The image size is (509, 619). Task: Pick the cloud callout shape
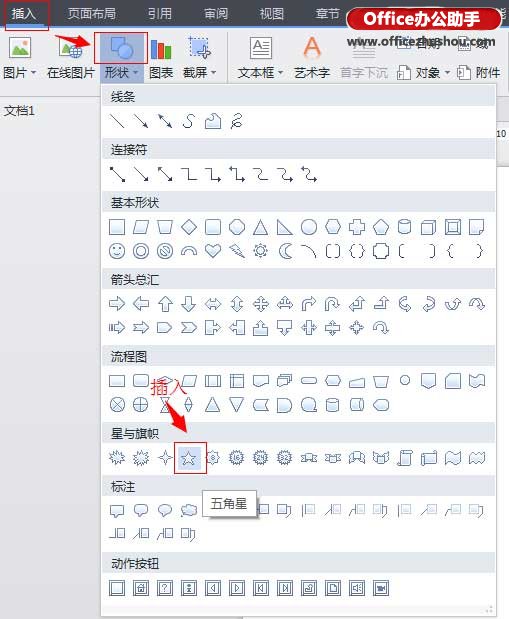[189, 510]
